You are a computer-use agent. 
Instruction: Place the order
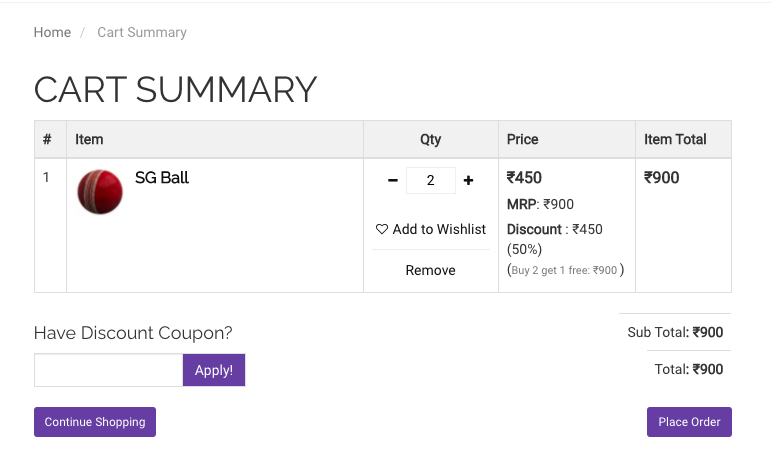point(689,422)
